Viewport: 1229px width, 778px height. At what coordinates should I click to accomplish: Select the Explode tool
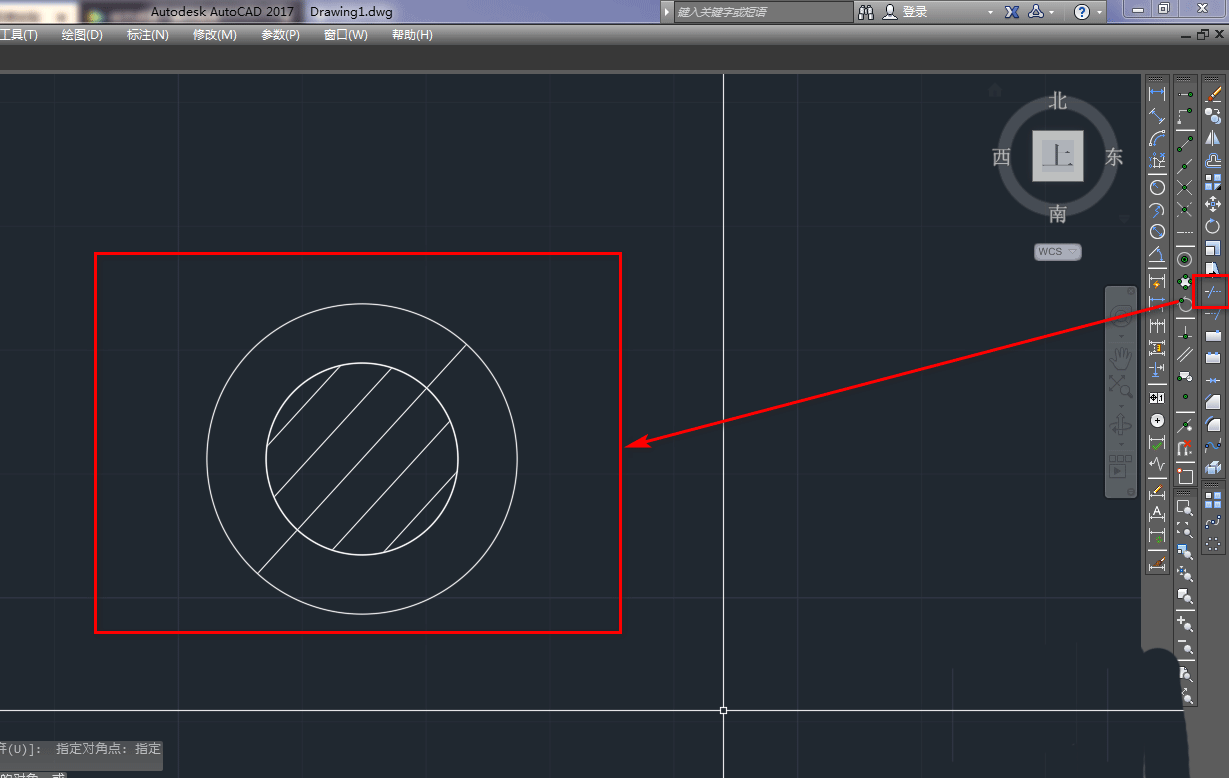coord(1213,468)
